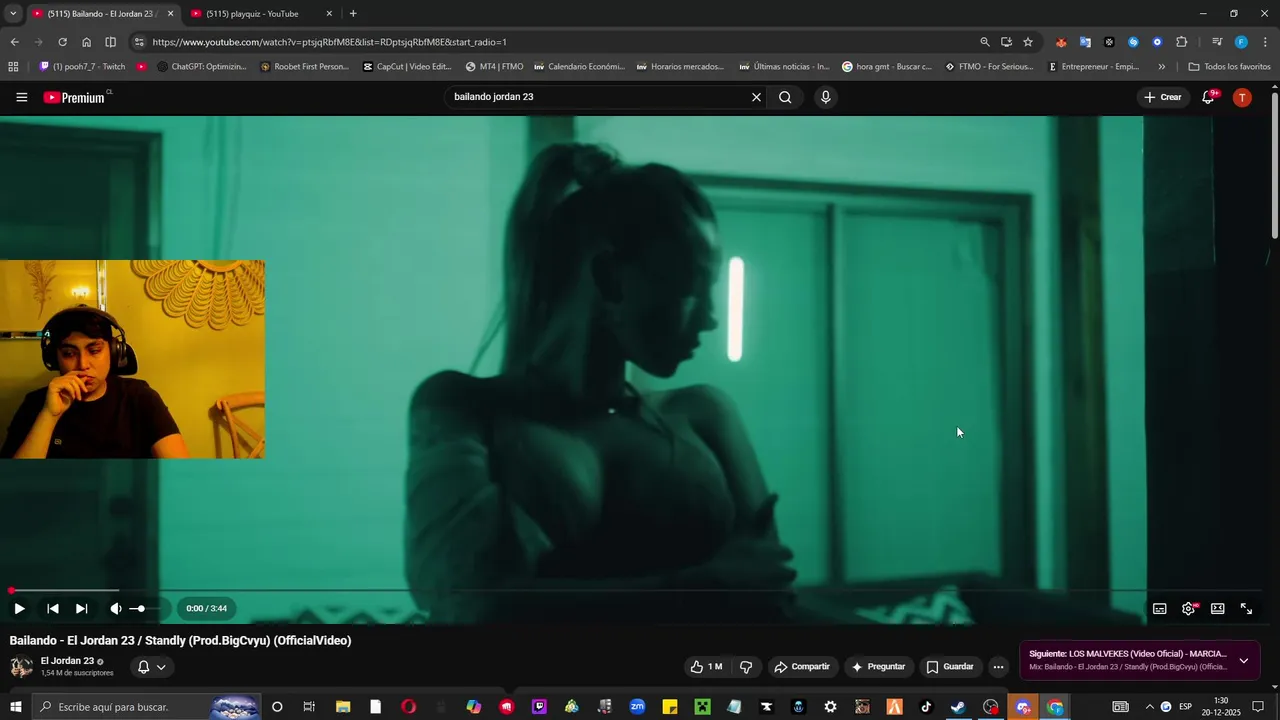Viewport: 1280px width, 720px height.
Task: Open a new browser tab
Action: click(353, 14)
